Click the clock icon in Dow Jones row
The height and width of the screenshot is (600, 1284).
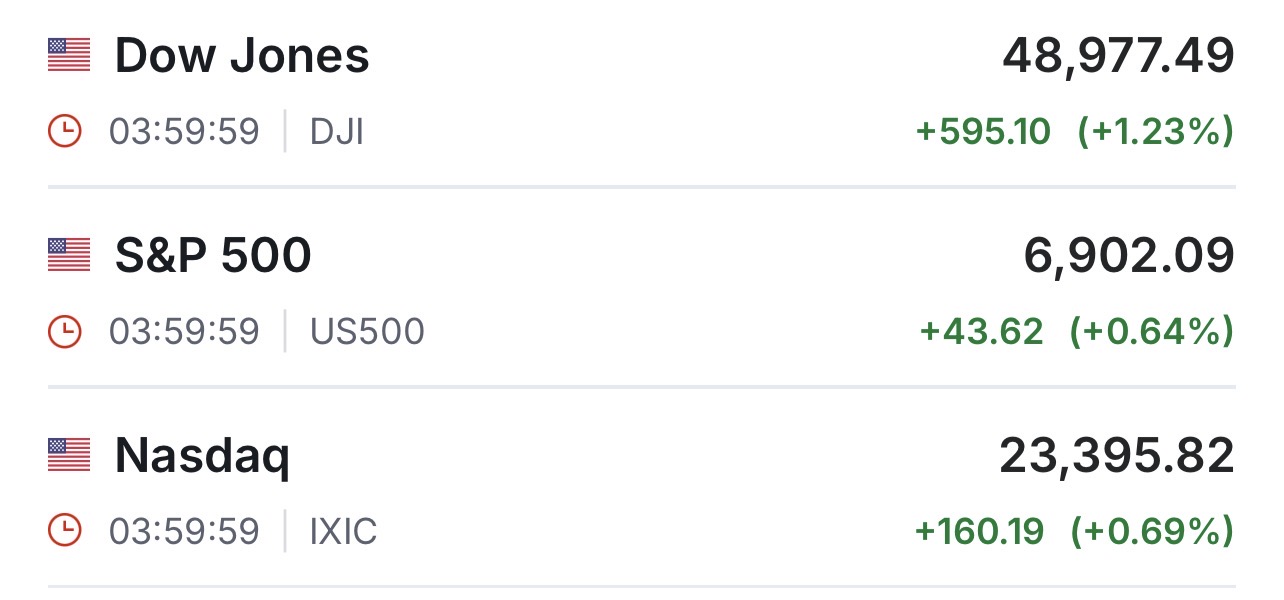(64, 131)
